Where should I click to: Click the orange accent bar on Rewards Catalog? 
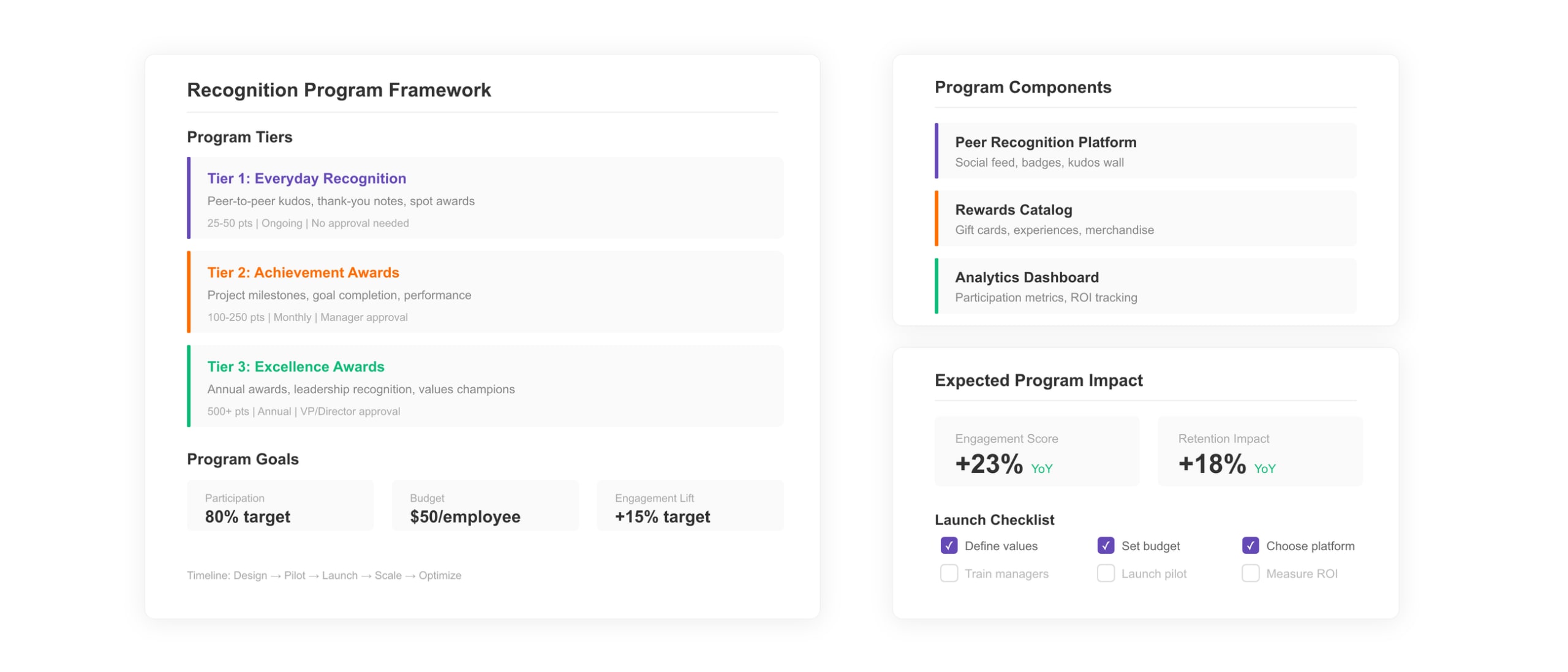tap(937, 218)
